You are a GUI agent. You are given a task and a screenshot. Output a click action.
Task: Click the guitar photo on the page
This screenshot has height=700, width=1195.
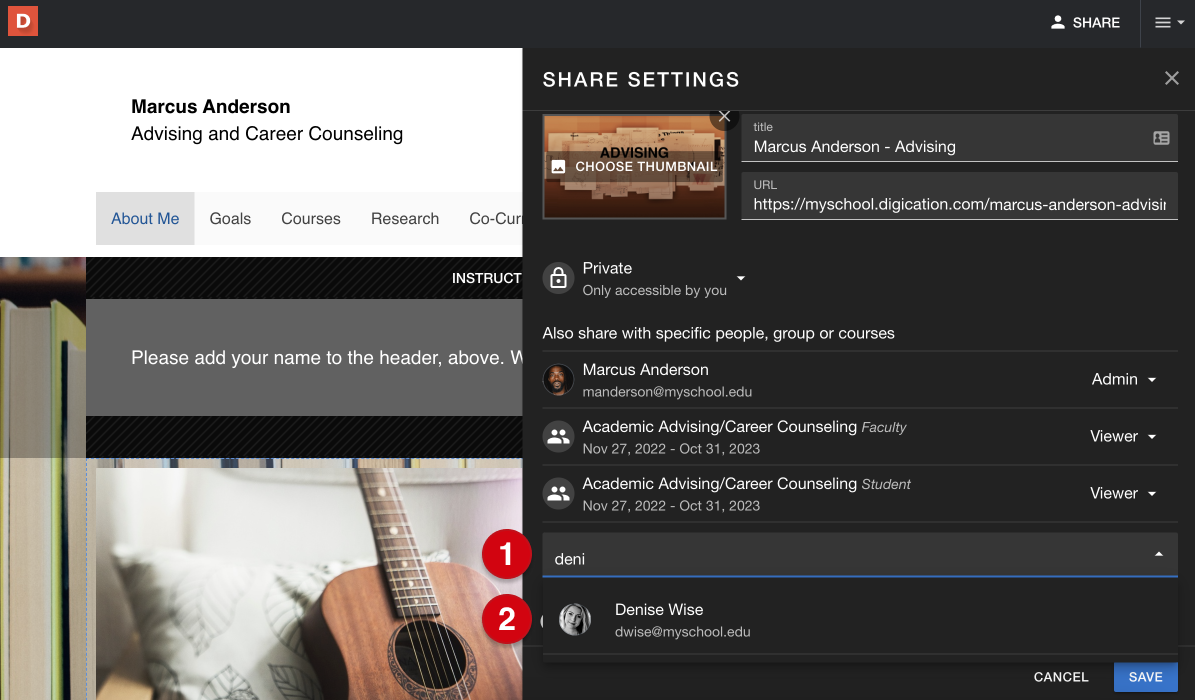[x=309, y=583]
